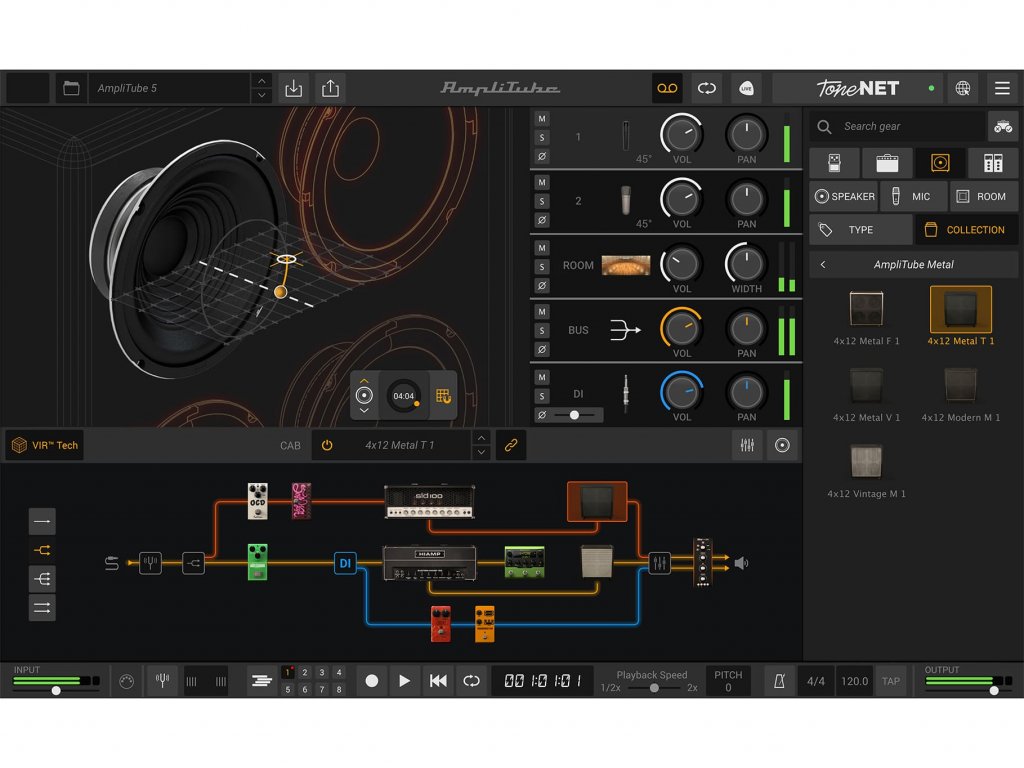Switch to the ROOM tab
The image size is (1024, 768).
coord(983,196)
